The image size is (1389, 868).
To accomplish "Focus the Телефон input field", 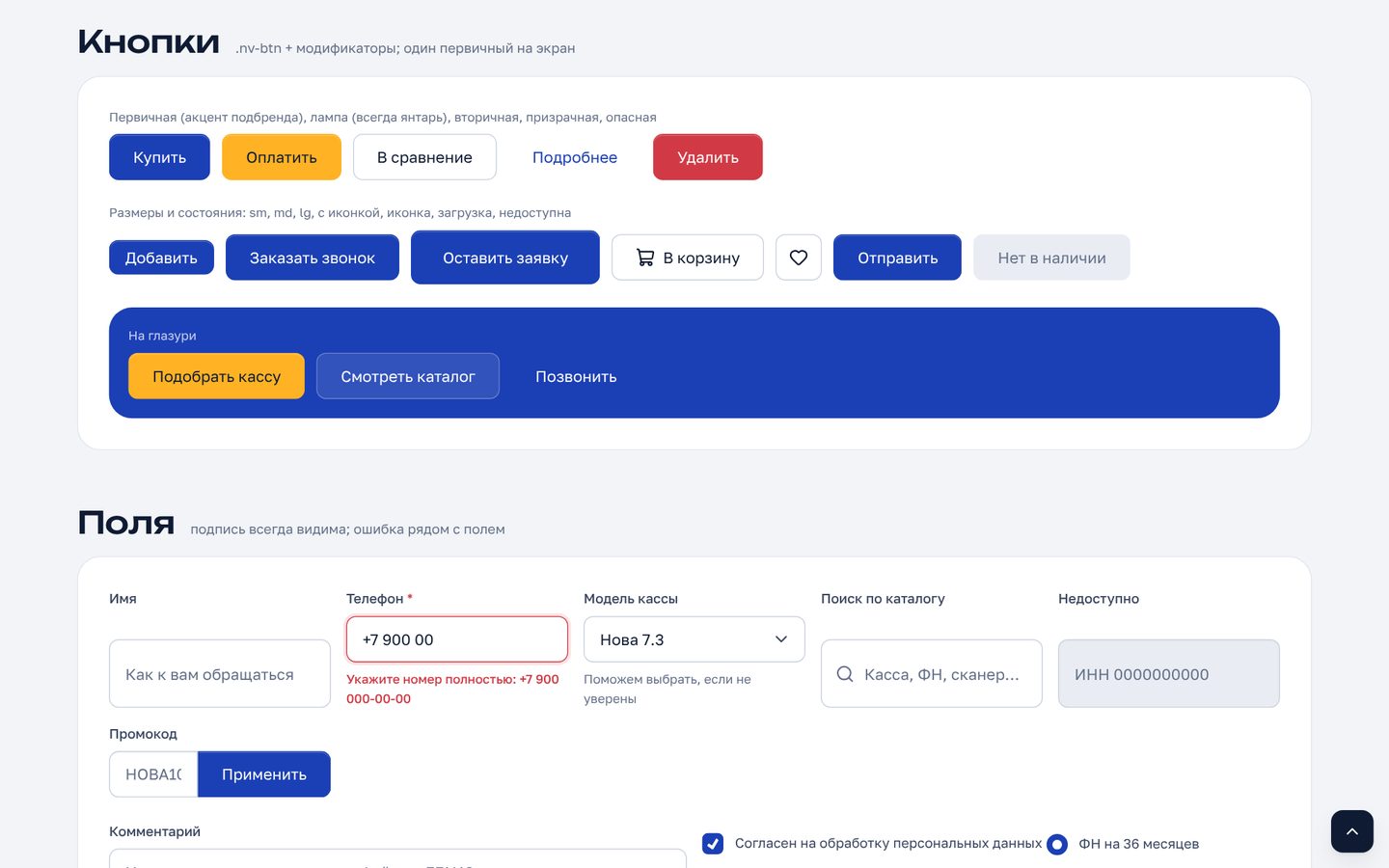I will pyautogui.click(x=457, y=639).
